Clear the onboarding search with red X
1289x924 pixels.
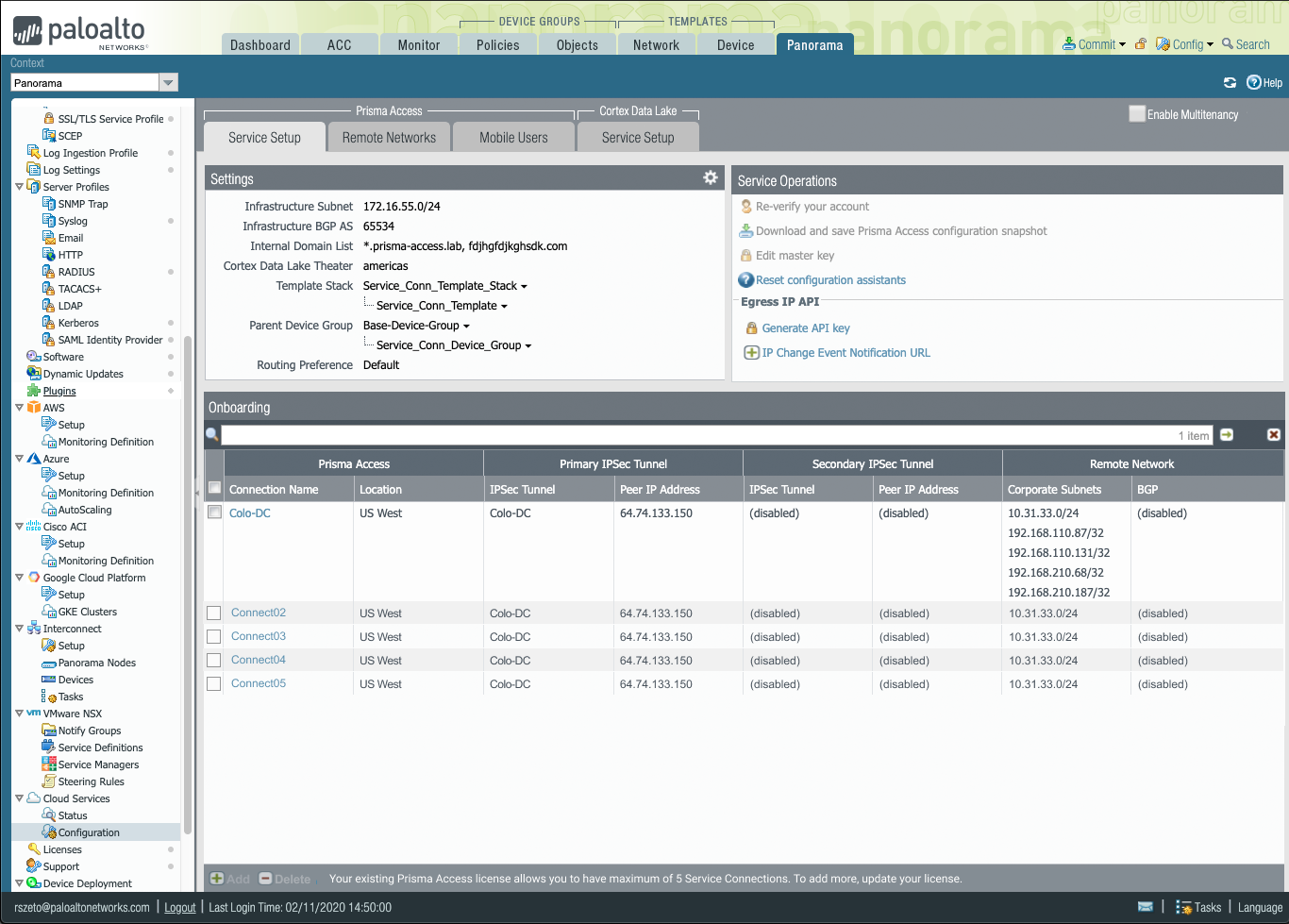click(1274, 435)
